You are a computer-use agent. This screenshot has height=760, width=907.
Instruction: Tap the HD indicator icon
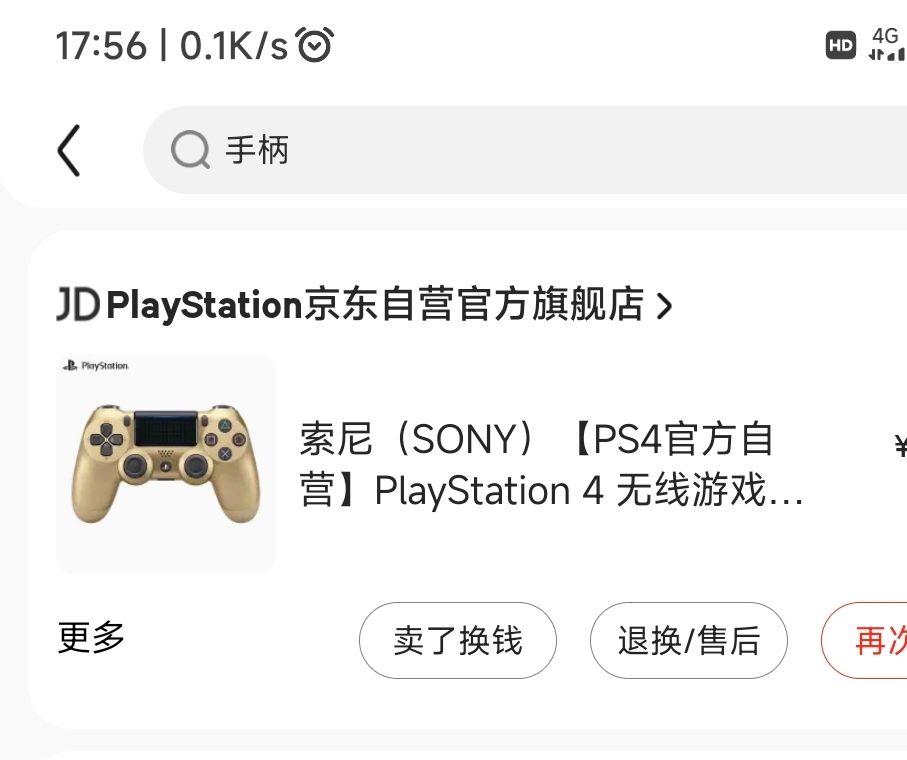(x=841, y=45)
